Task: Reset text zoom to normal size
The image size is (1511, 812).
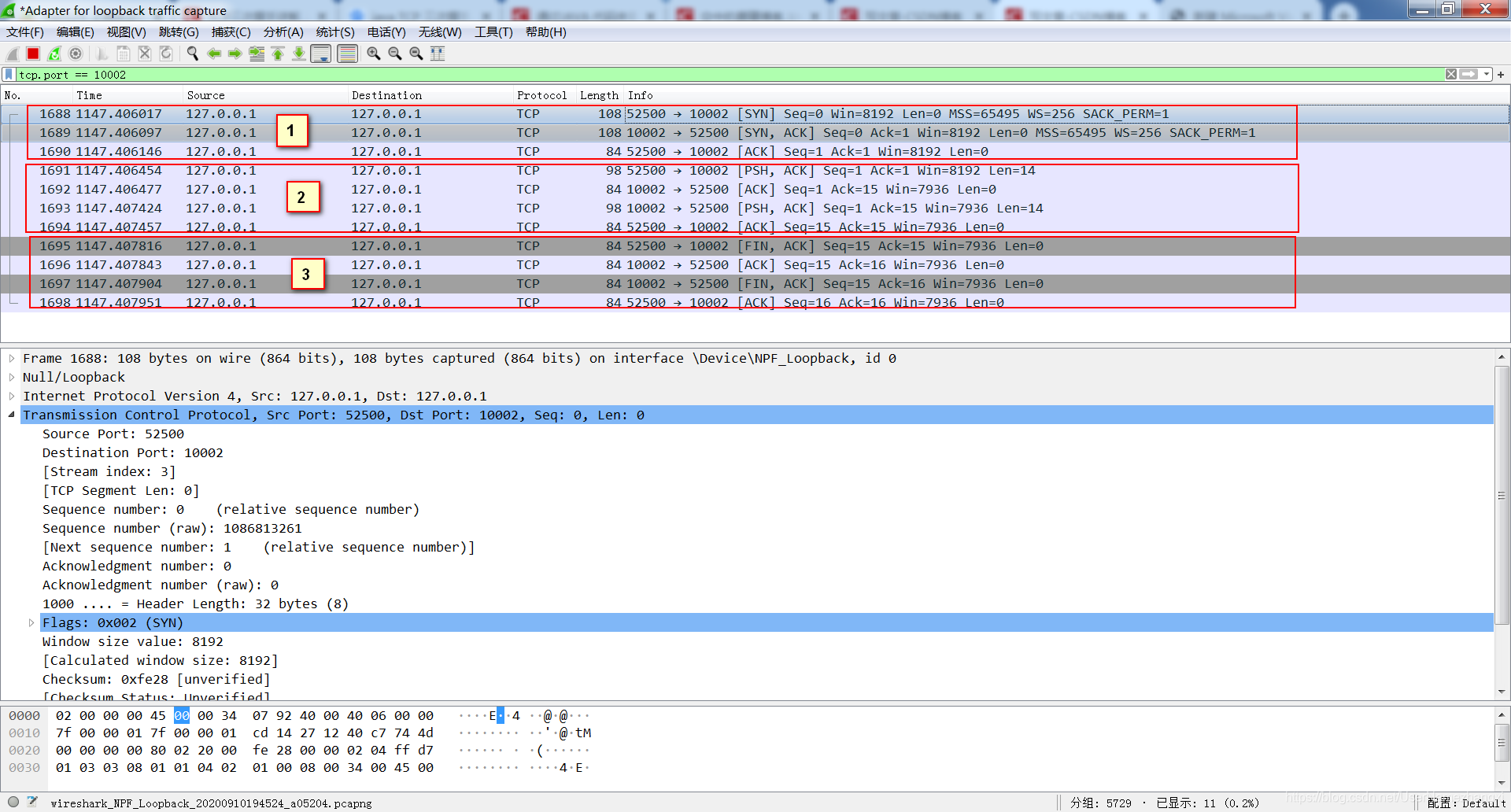Action: click(416, 54)
